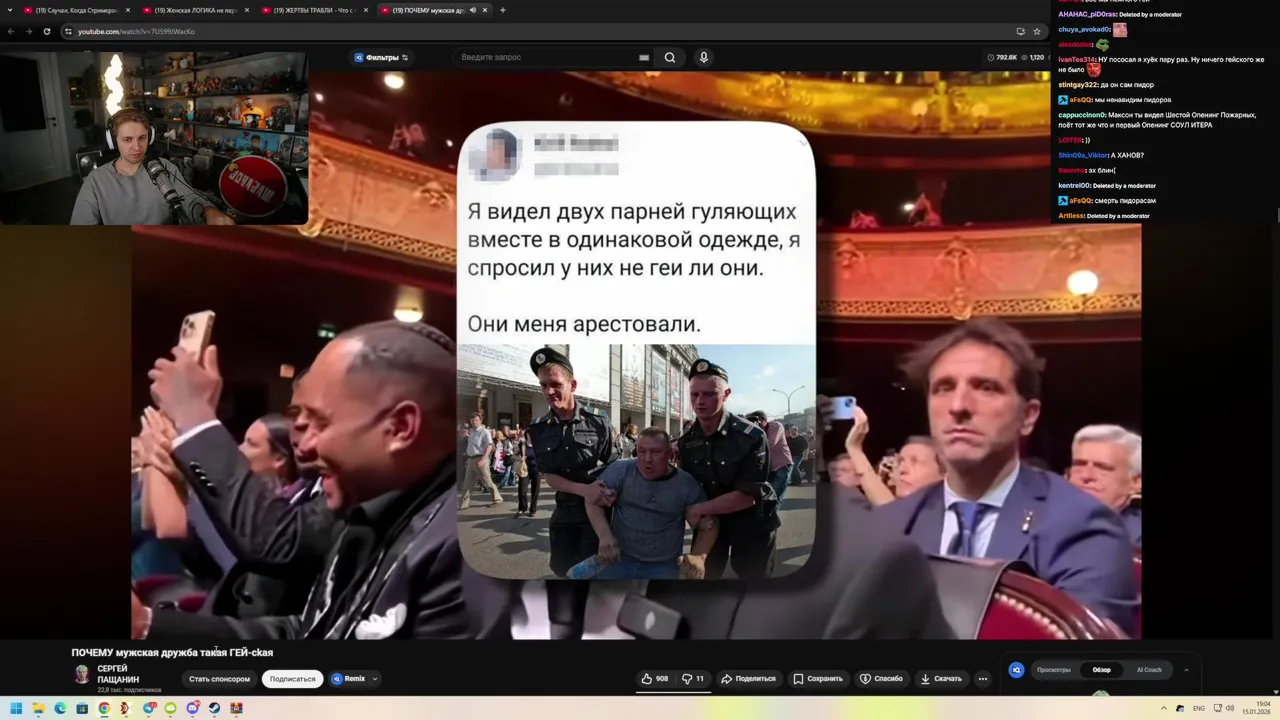Click the Спасибо thanks button
The width and height of the screenshot is (1280, 720).
(881, 679)
